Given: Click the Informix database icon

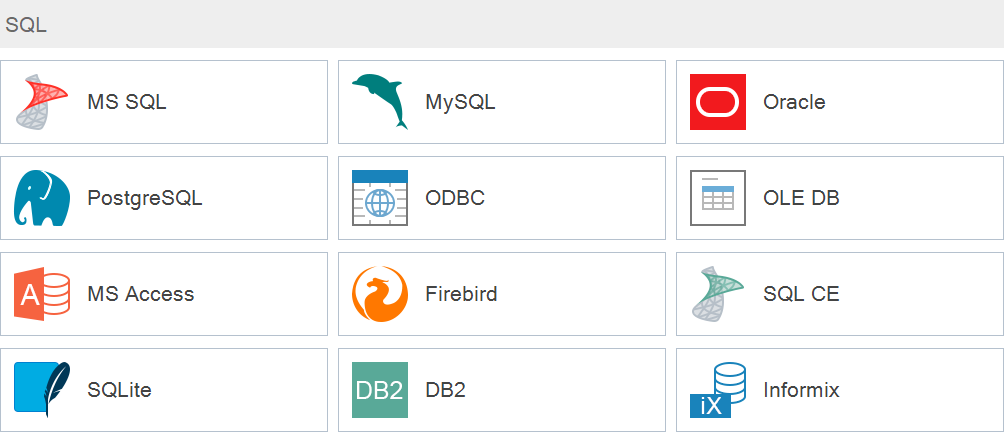Looking at the screenshot, I should click(x=718, y=390).
